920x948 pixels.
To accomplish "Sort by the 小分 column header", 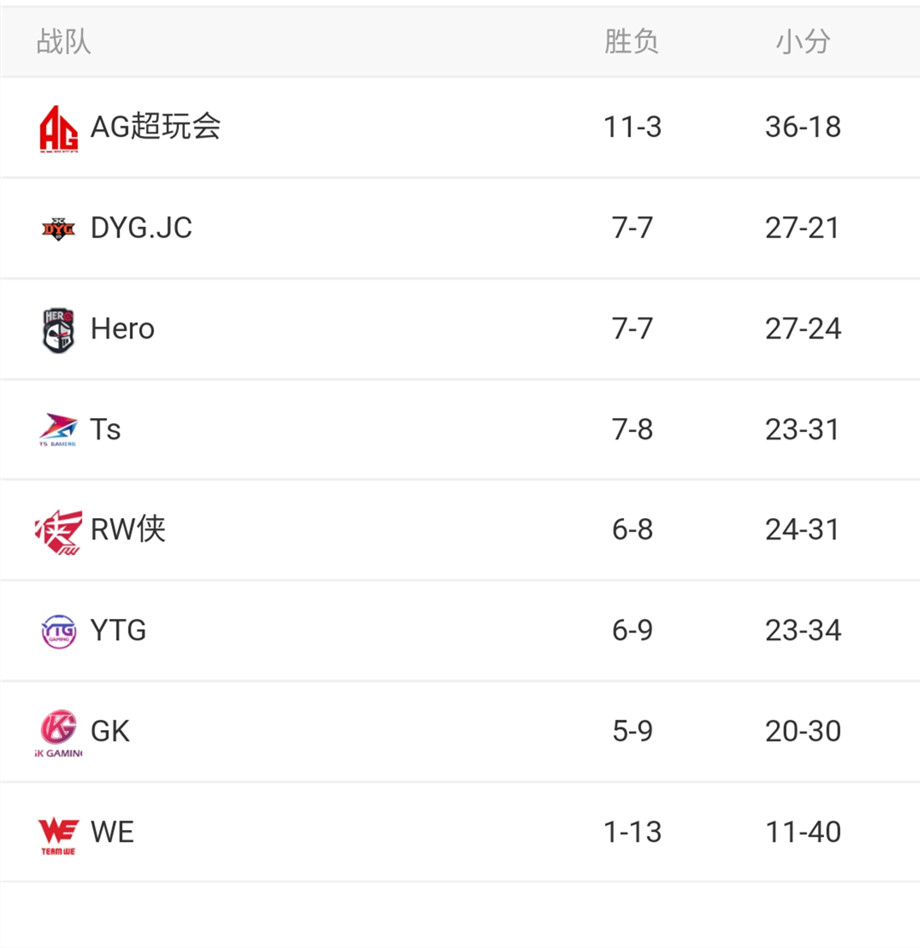I will pos(803,42).
